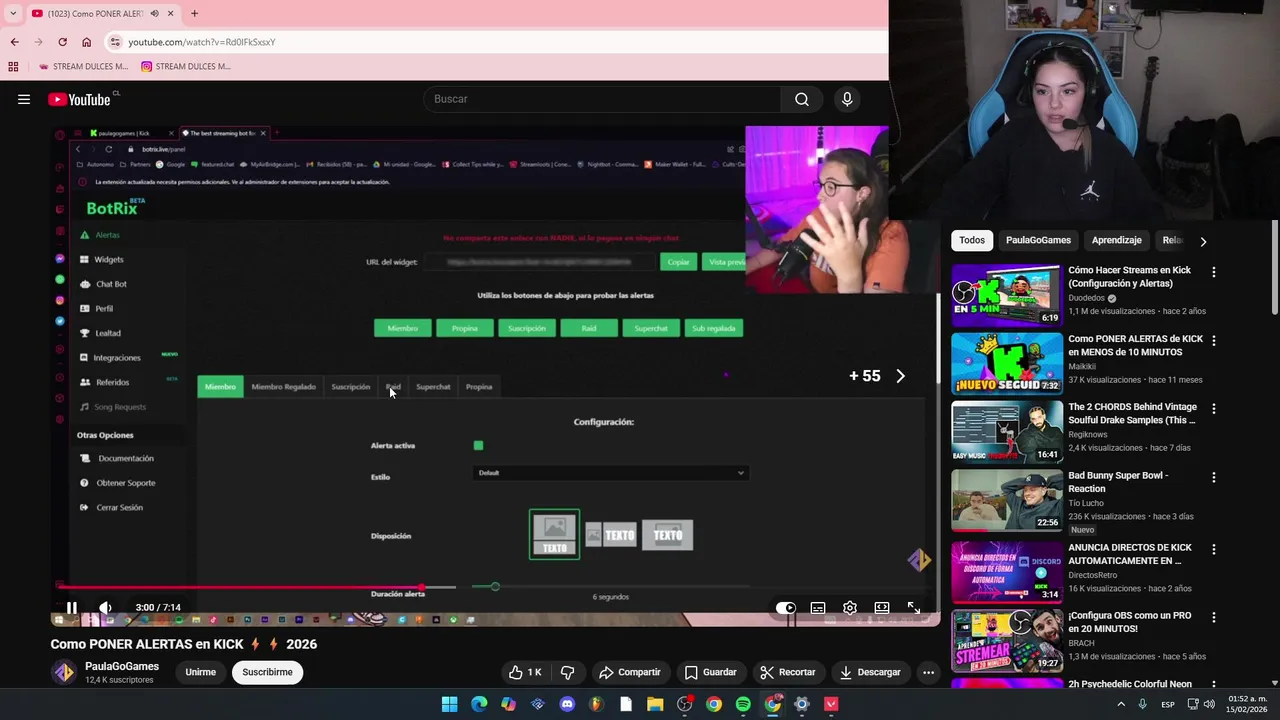
Task: Open Windows Start menu
Action: pos(450,704)
